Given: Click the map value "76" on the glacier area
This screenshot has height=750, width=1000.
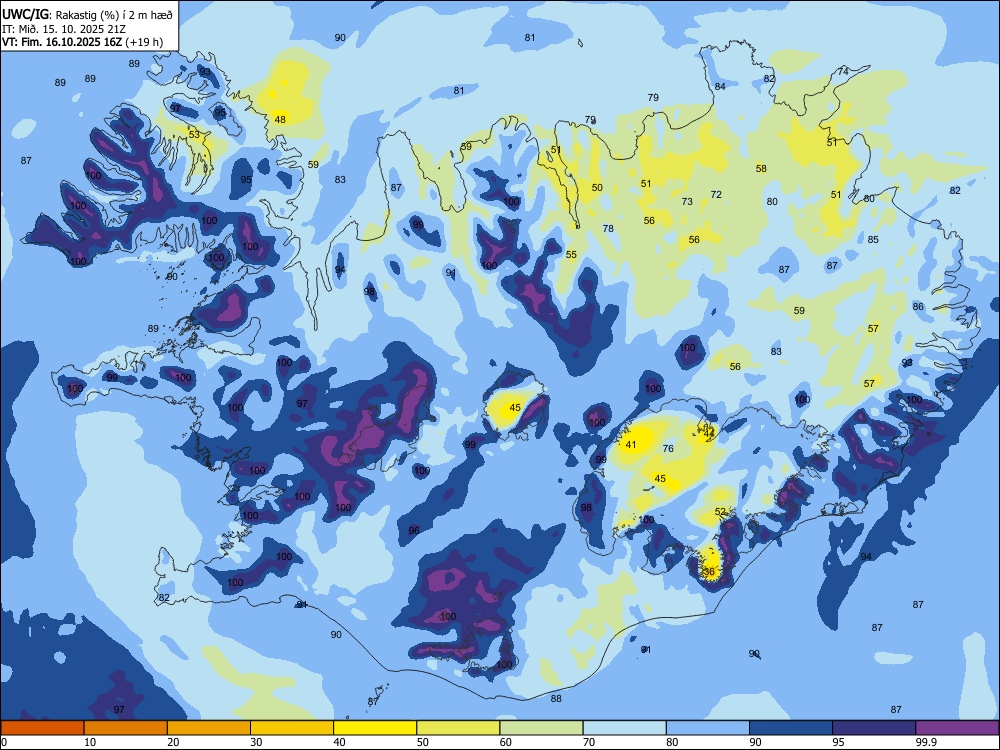Looking at the screenshot, I should (x=668, y=448).
